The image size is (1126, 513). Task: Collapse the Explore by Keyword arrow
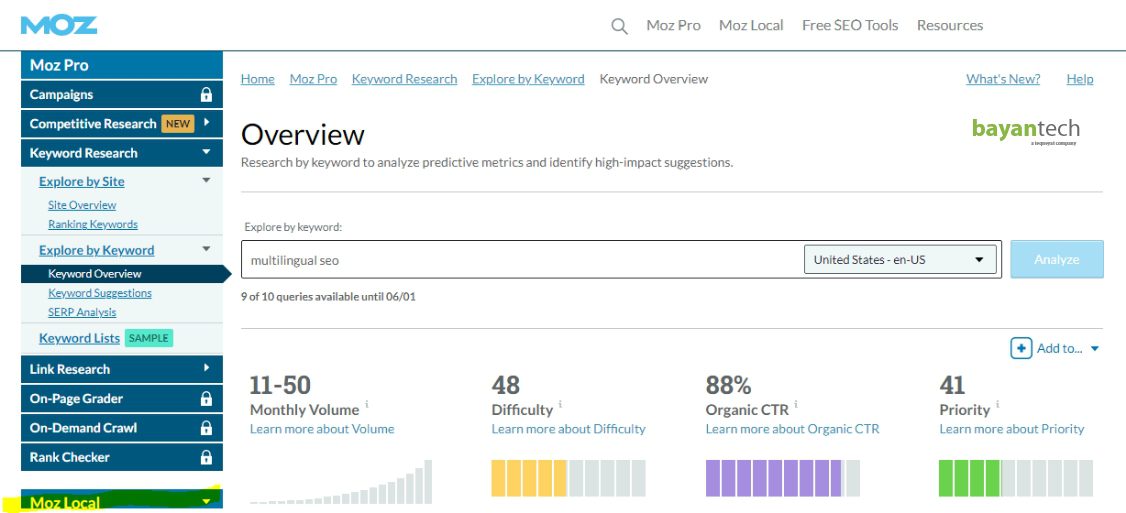207,249
